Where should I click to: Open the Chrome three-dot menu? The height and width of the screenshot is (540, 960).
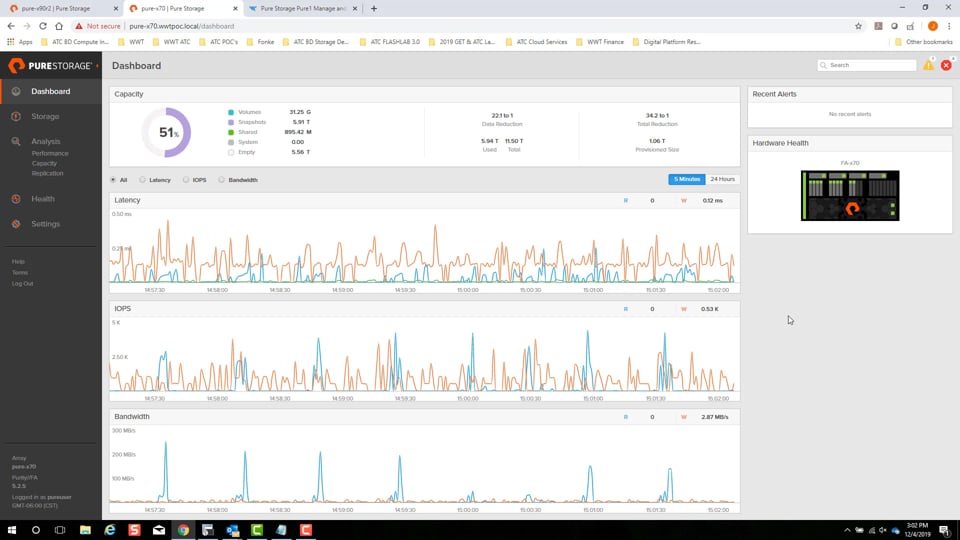pyautogui.click(x=949, y=26)
